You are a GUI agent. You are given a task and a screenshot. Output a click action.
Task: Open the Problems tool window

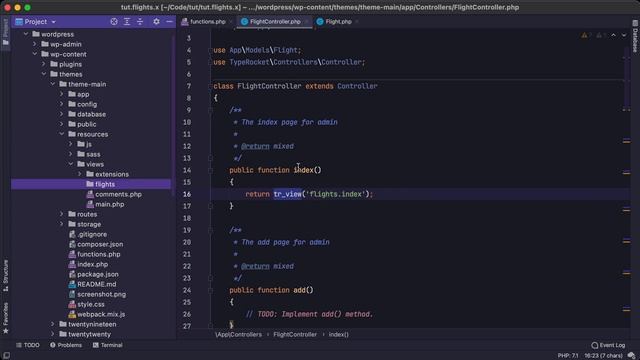coord(66,345)
